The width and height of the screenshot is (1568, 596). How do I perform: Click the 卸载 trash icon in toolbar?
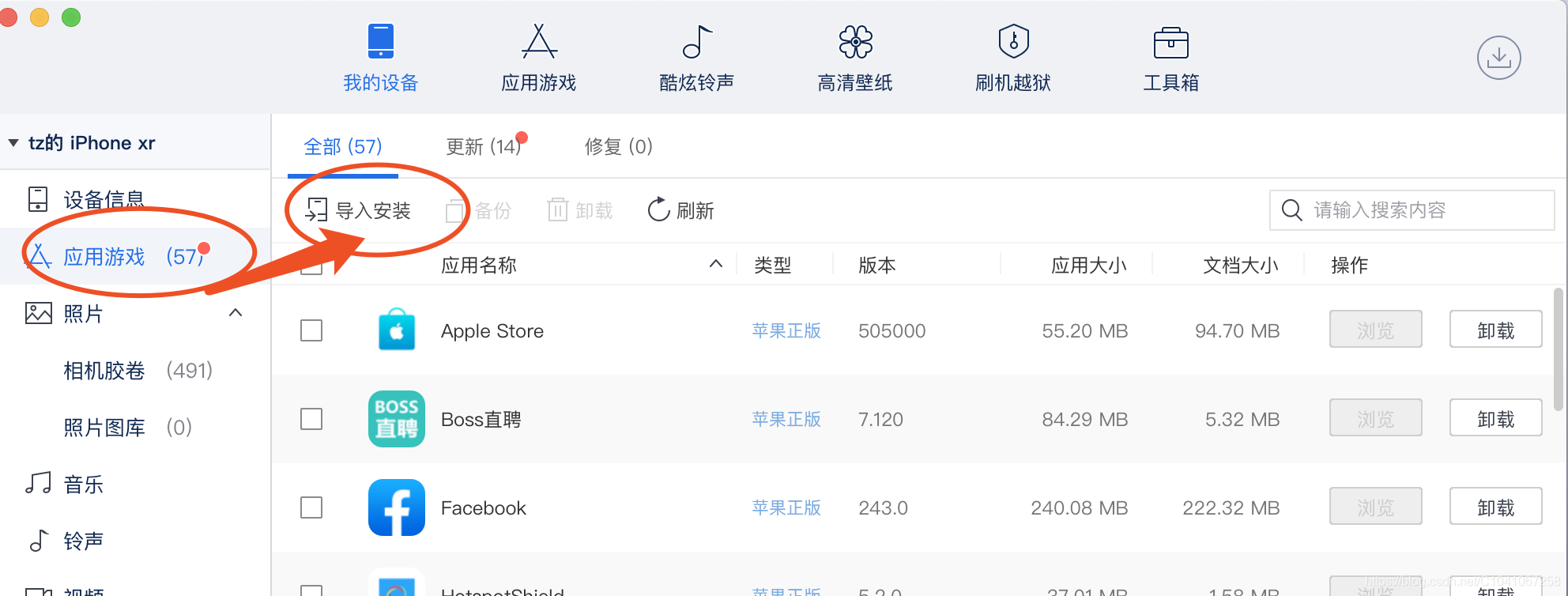coord(557,210)
